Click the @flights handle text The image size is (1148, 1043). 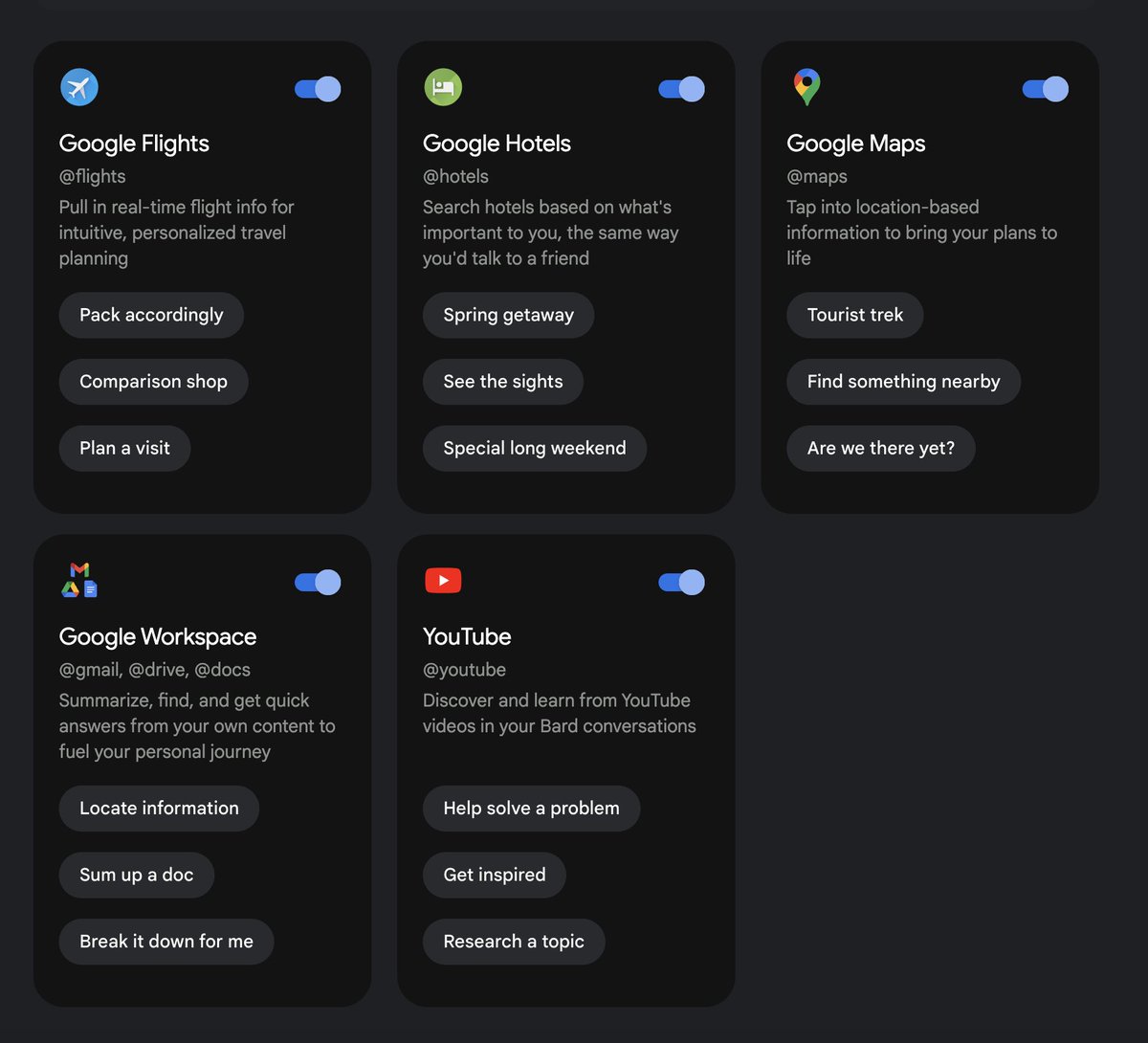[x=93, y=176]
